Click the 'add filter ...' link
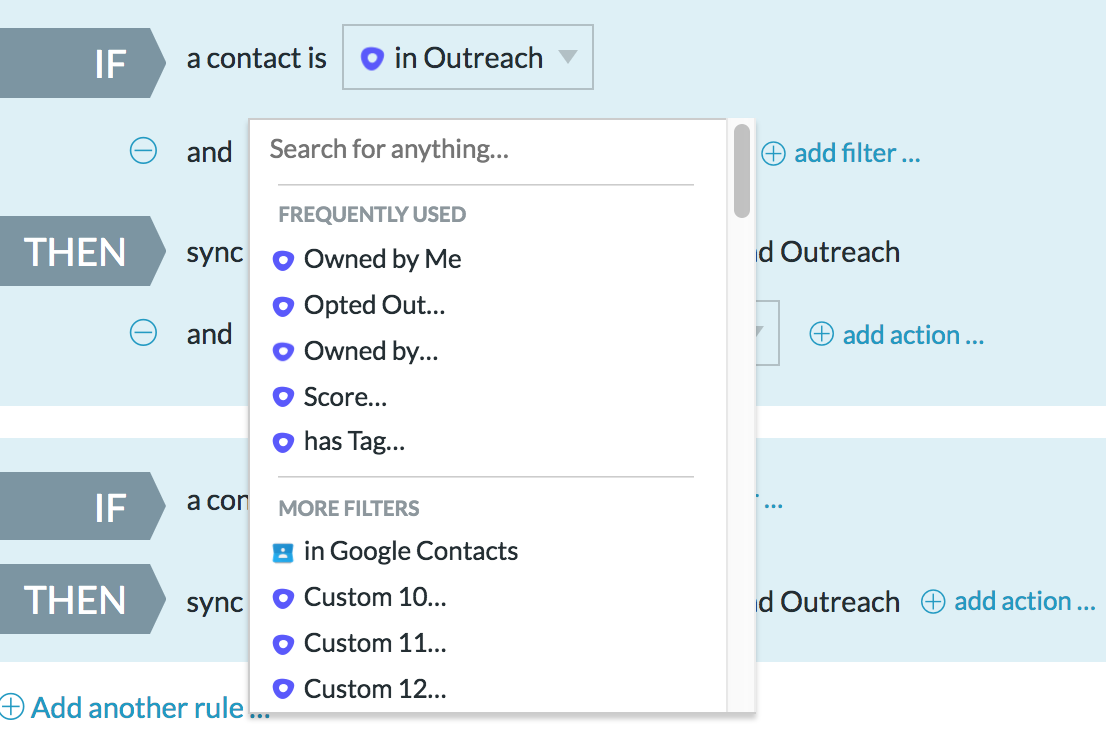The width and height of the screenshot is (1106, 730). coord(857,153)
